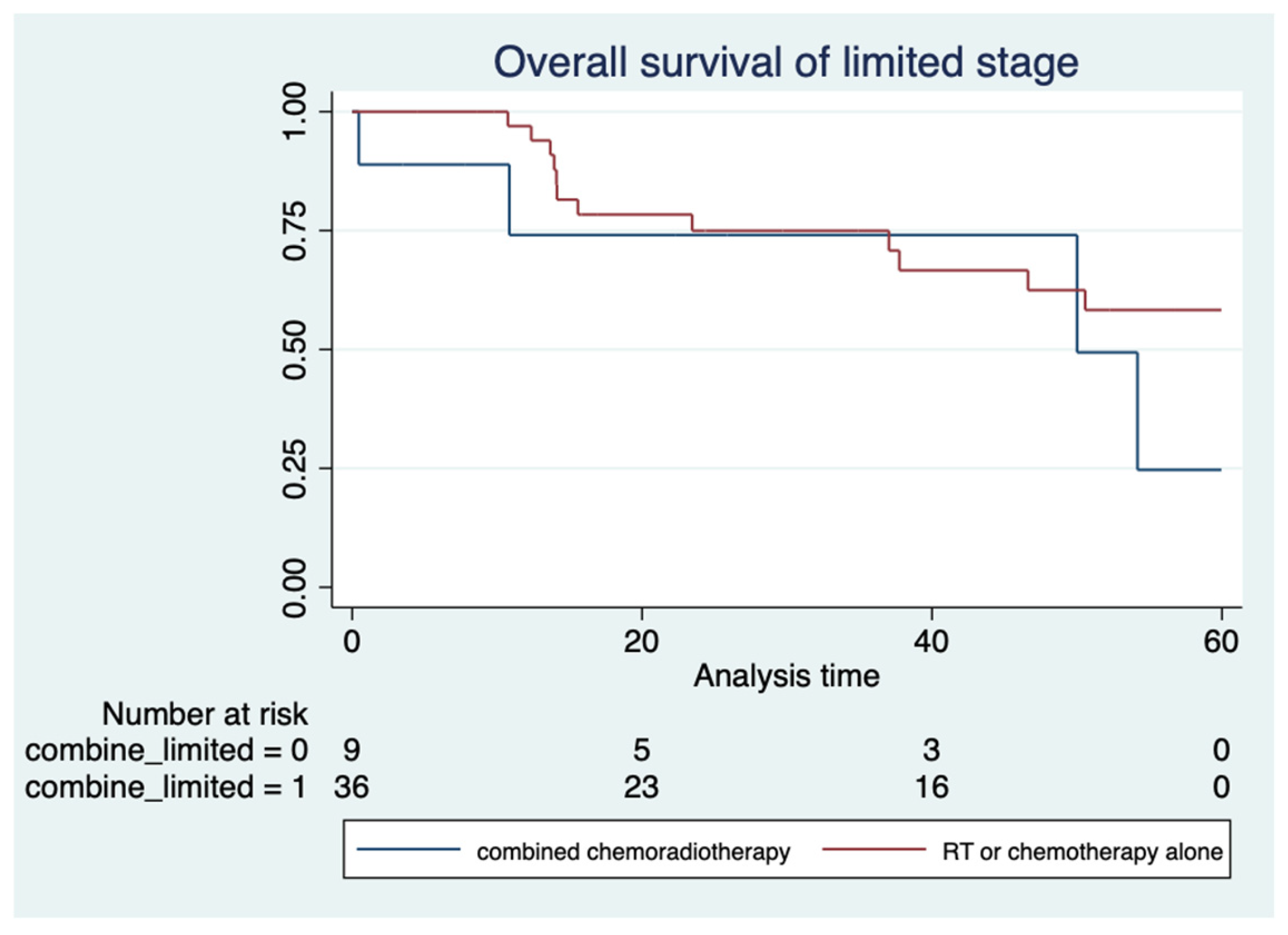Click the 1.00 y-axis tick label
Image resolution: width=1288 pixels, height=935 pixels.
click(294, 112)
